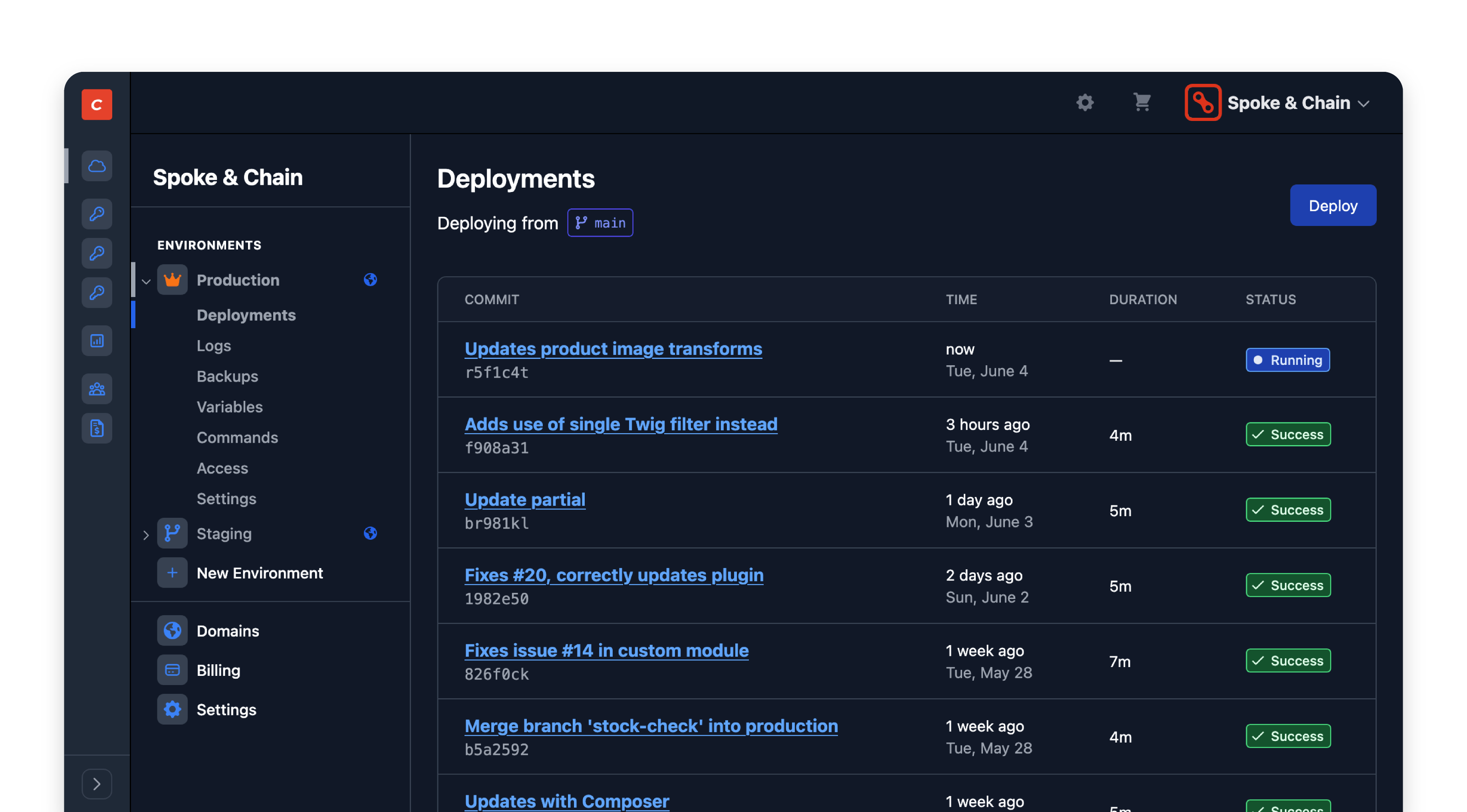
Task: Expand the Staging environment
Action: pos(146,535)
